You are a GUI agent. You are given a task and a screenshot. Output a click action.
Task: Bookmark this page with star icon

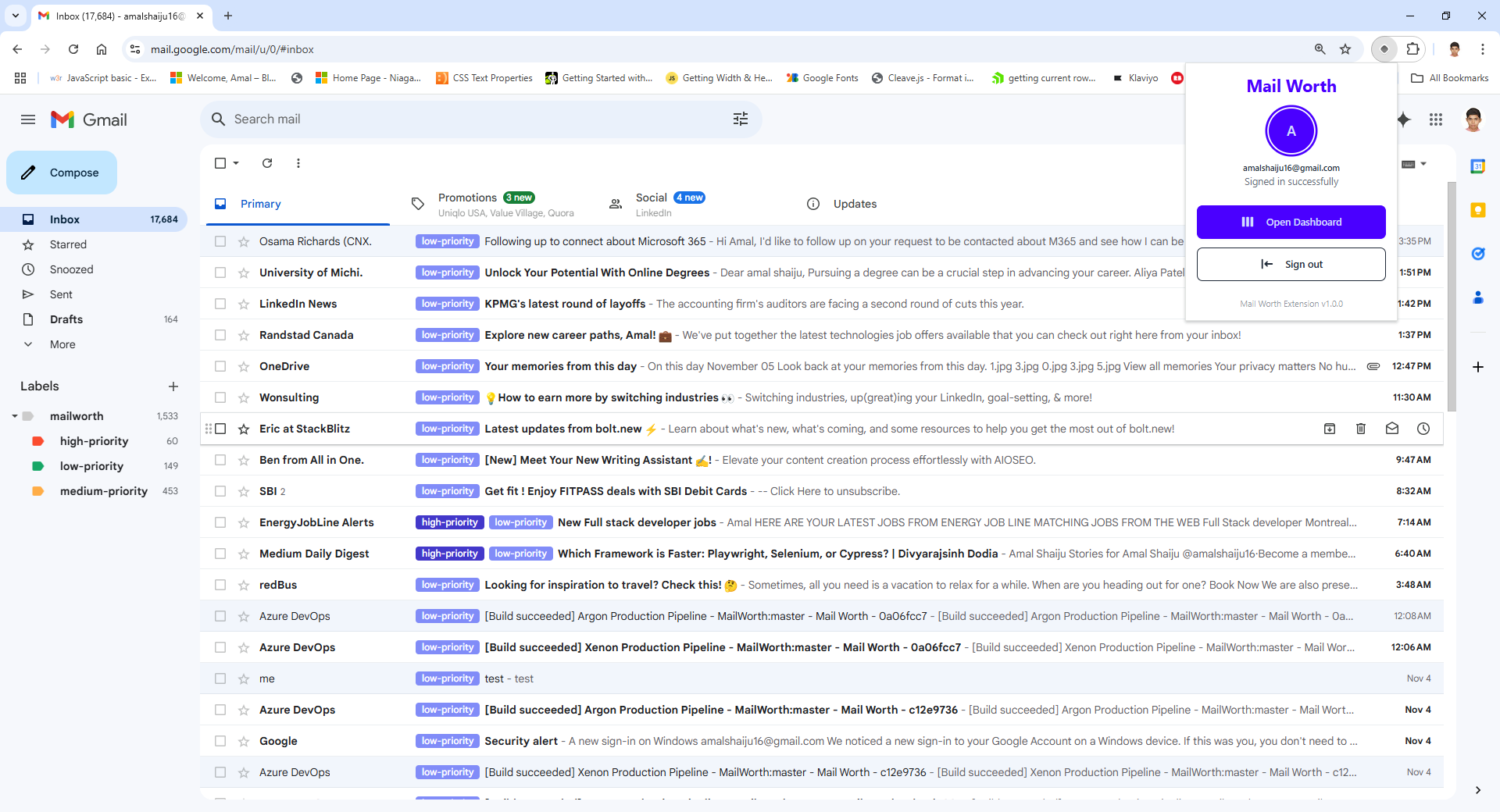pos(1345,49)
